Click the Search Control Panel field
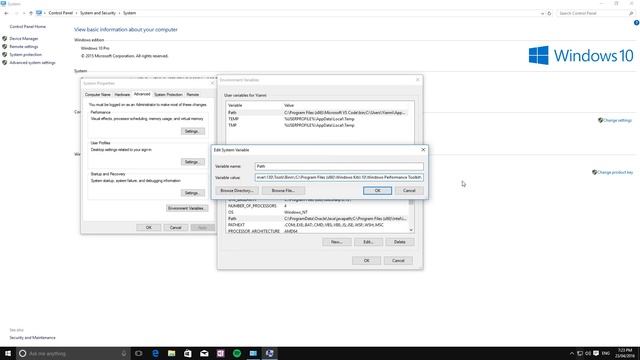 click(592, 13)
